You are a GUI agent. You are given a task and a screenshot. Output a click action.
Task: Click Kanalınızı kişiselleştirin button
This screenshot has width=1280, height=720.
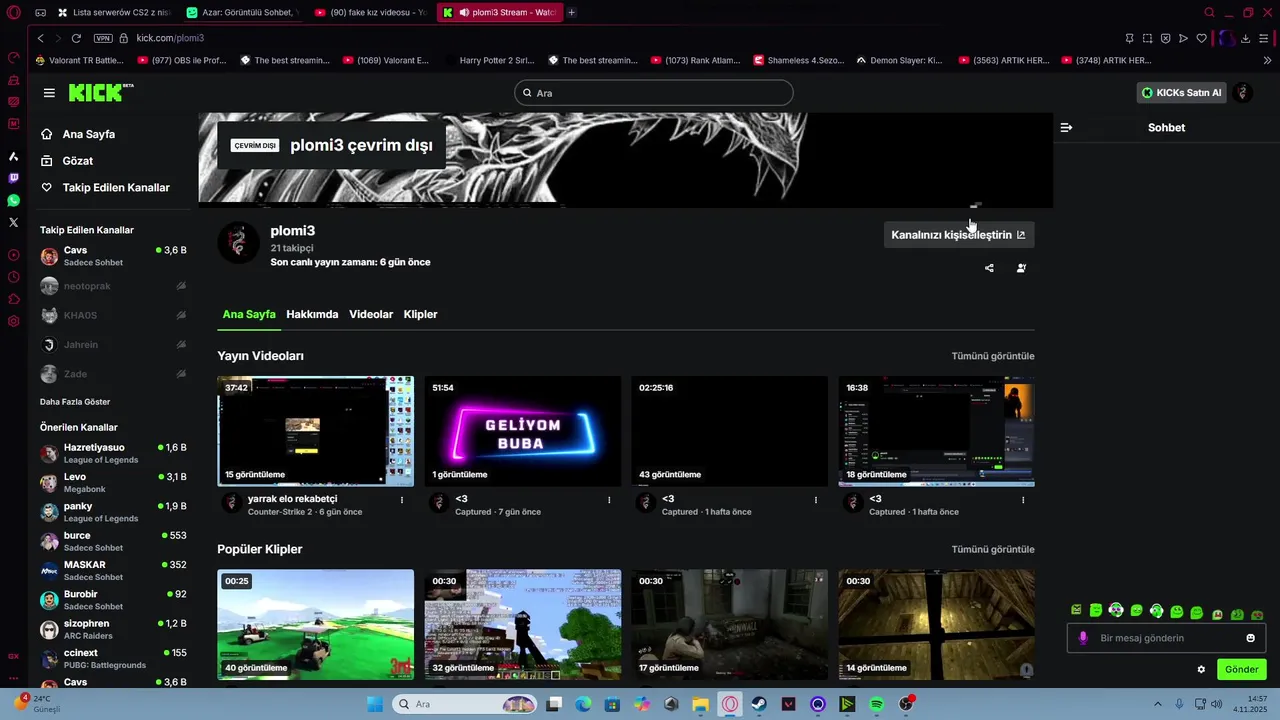(x=958, y=235)
